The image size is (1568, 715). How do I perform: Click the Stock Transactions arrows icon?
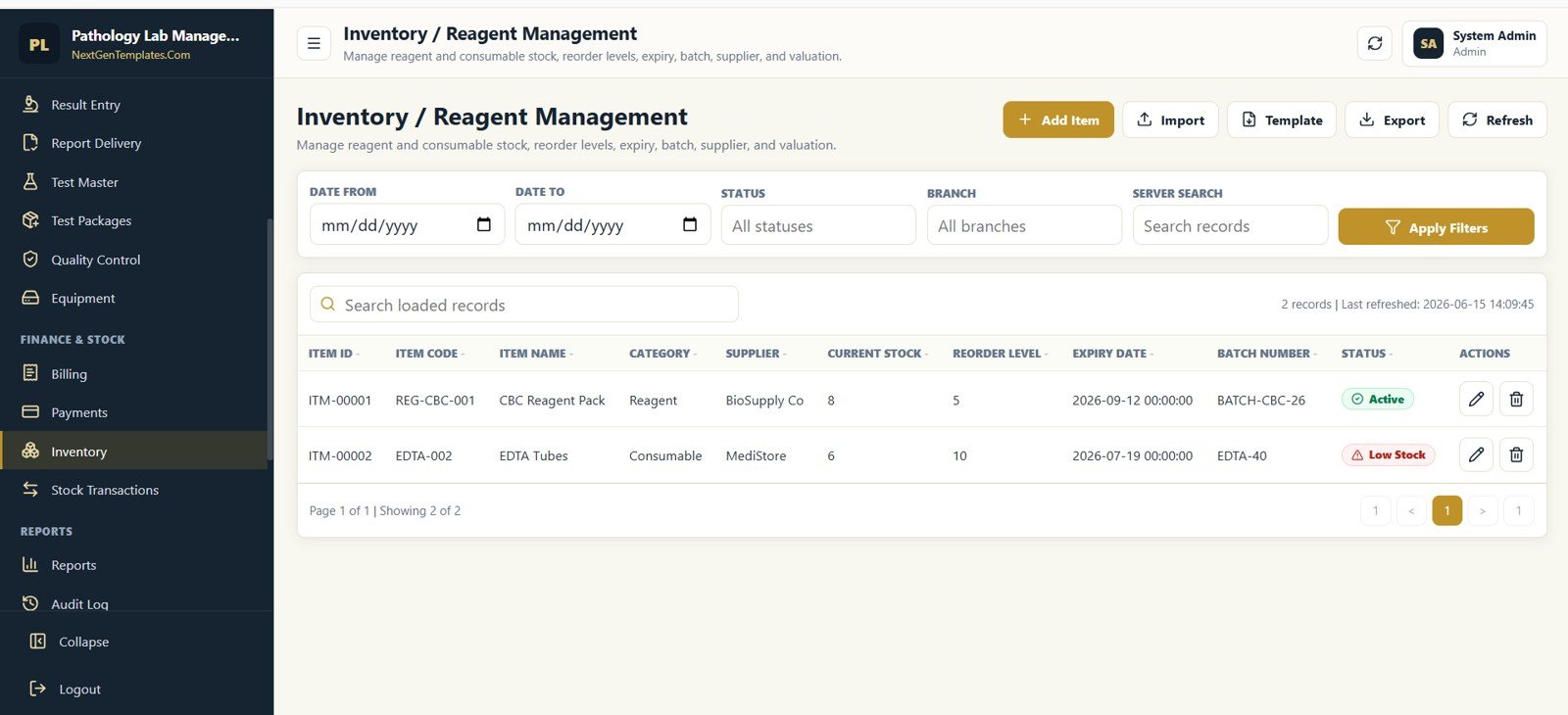(30, 490)
